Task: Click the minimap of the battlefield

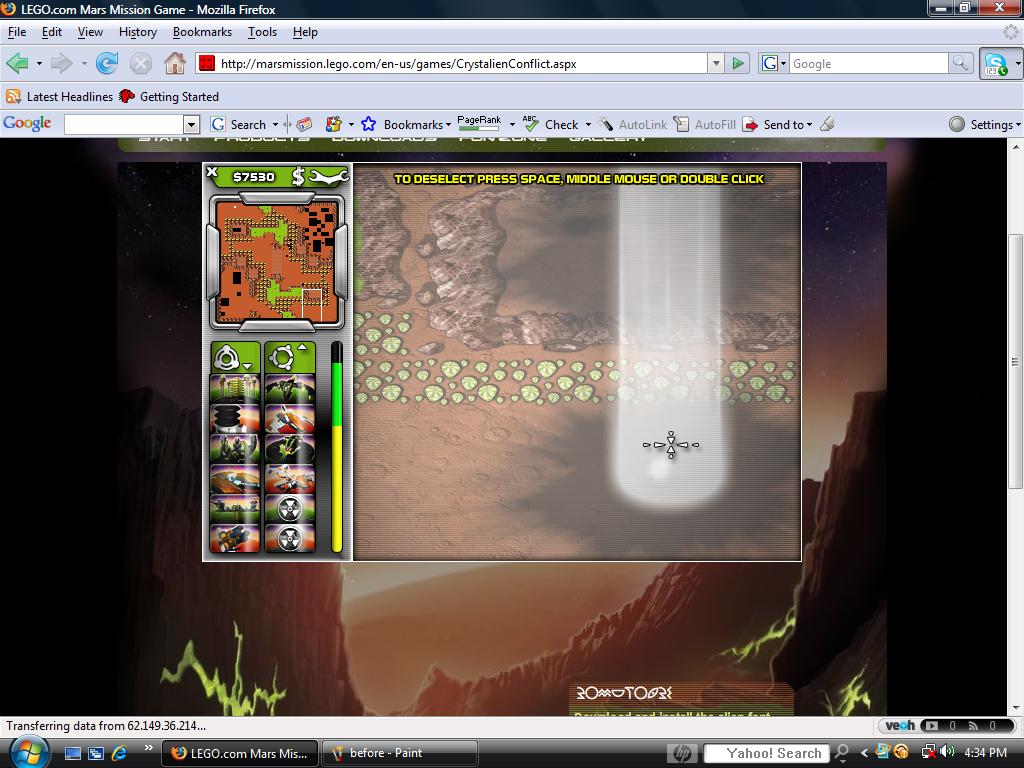Action: (x=277, y=261)
